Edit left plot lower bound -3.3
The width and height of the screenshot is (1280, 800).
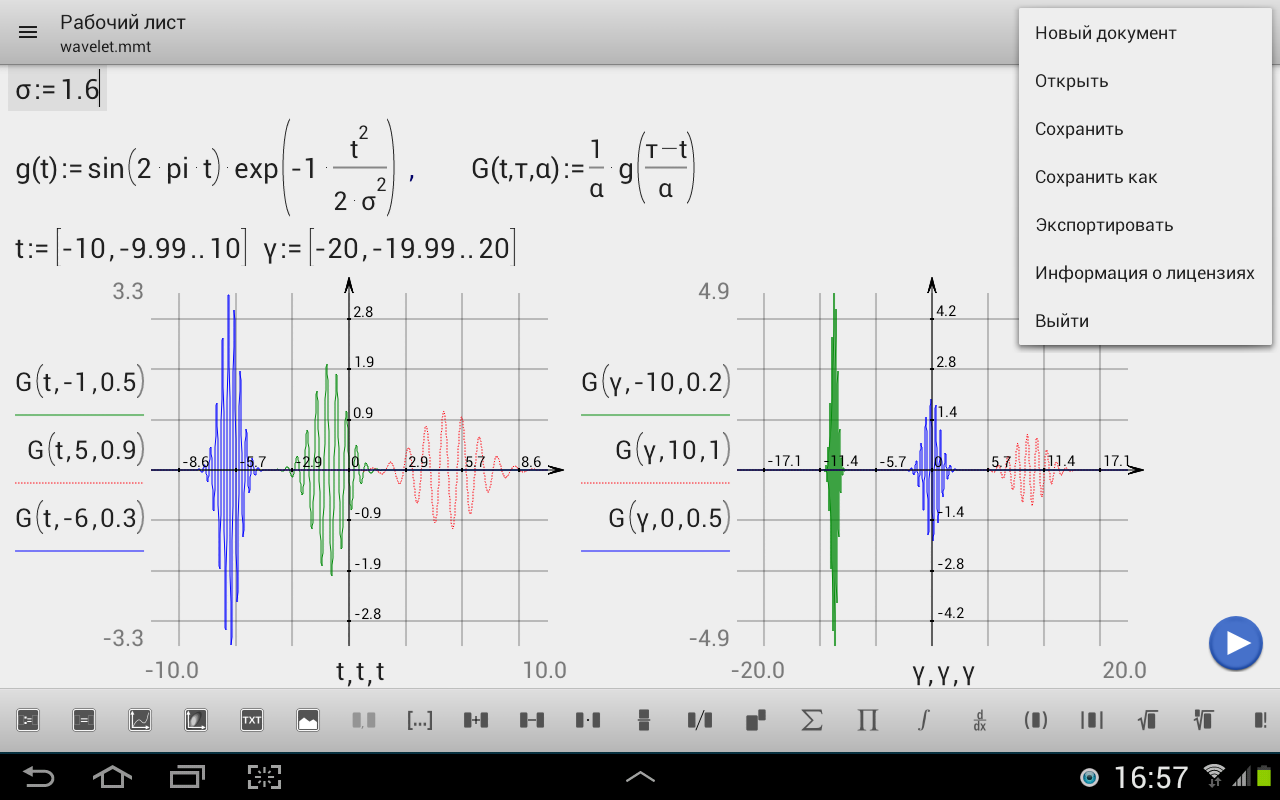click(123, 638)
